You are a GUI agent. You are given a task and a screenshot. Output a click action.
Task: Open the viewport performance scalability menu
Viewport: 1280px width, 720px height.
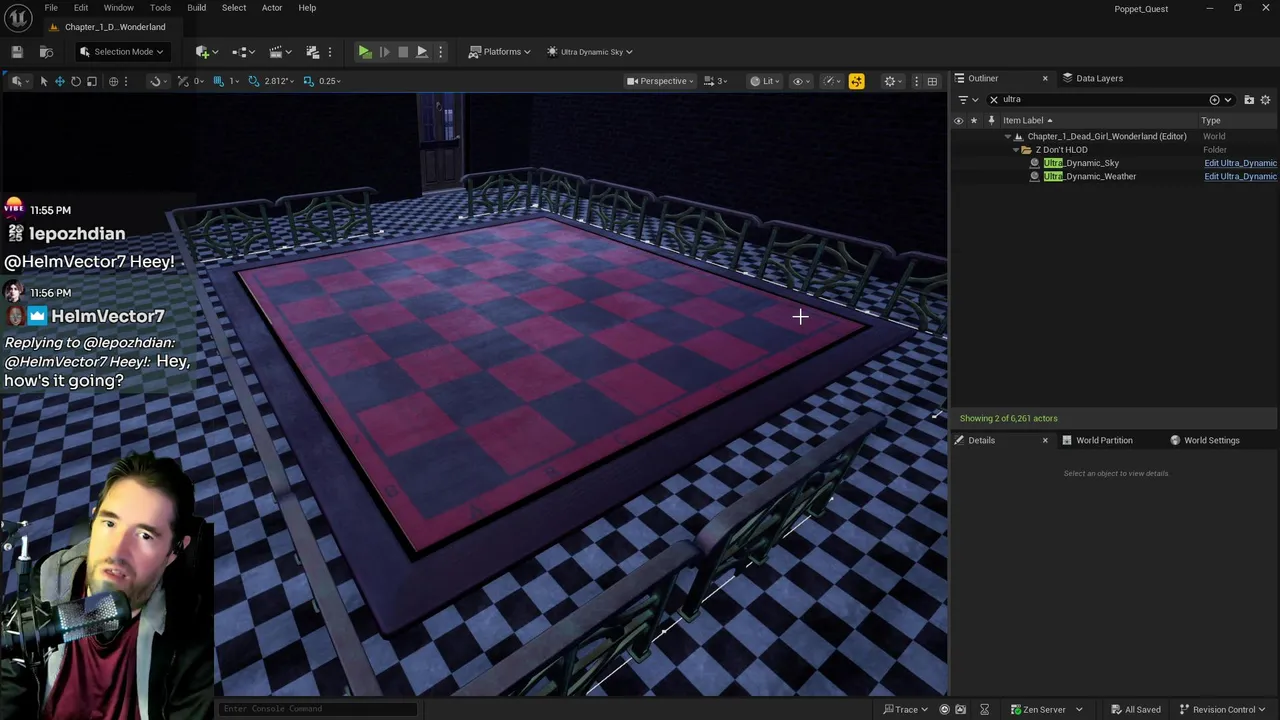831,81
